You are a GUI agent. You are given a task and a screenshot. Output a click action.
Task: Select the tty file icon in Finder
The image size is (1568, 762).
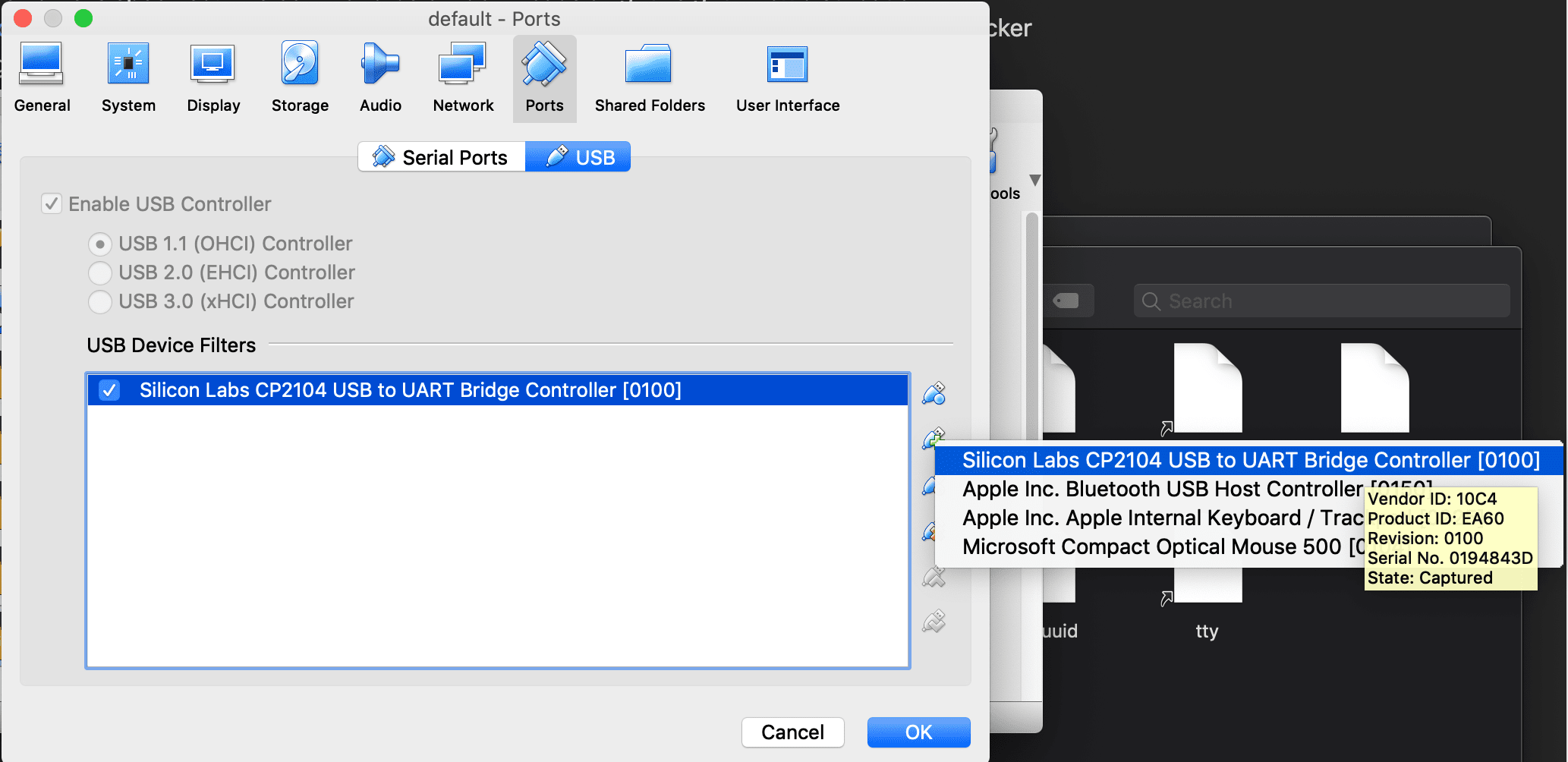1207,584
